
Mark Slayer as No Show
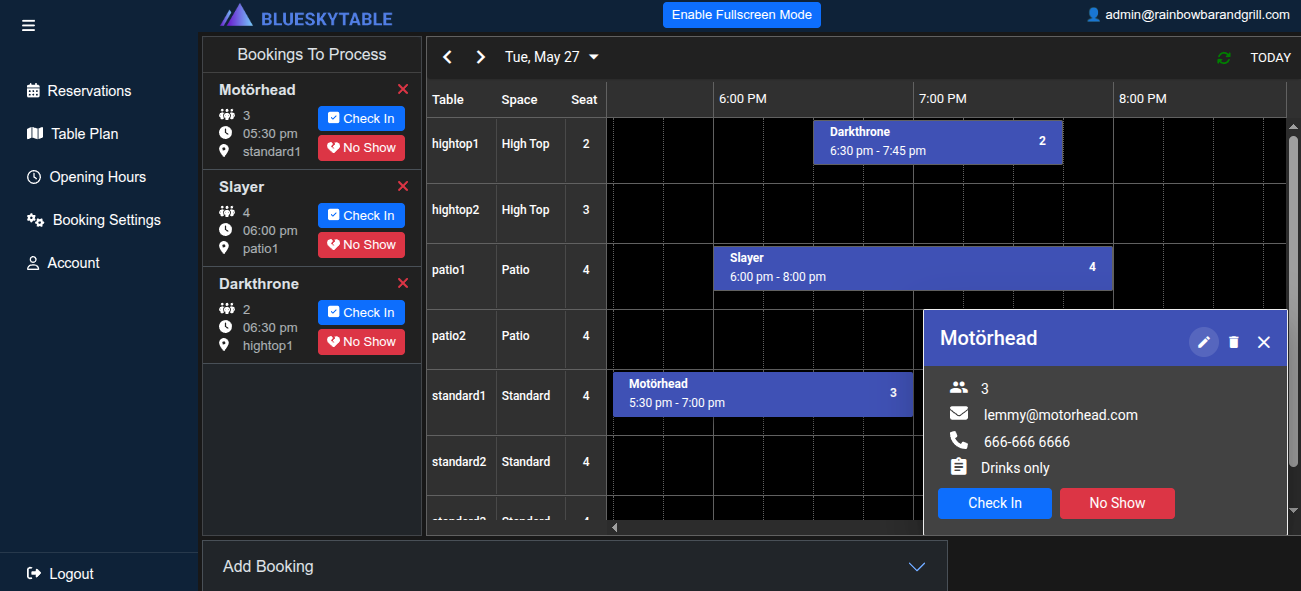pyautogui.click(x=361, y=245)
